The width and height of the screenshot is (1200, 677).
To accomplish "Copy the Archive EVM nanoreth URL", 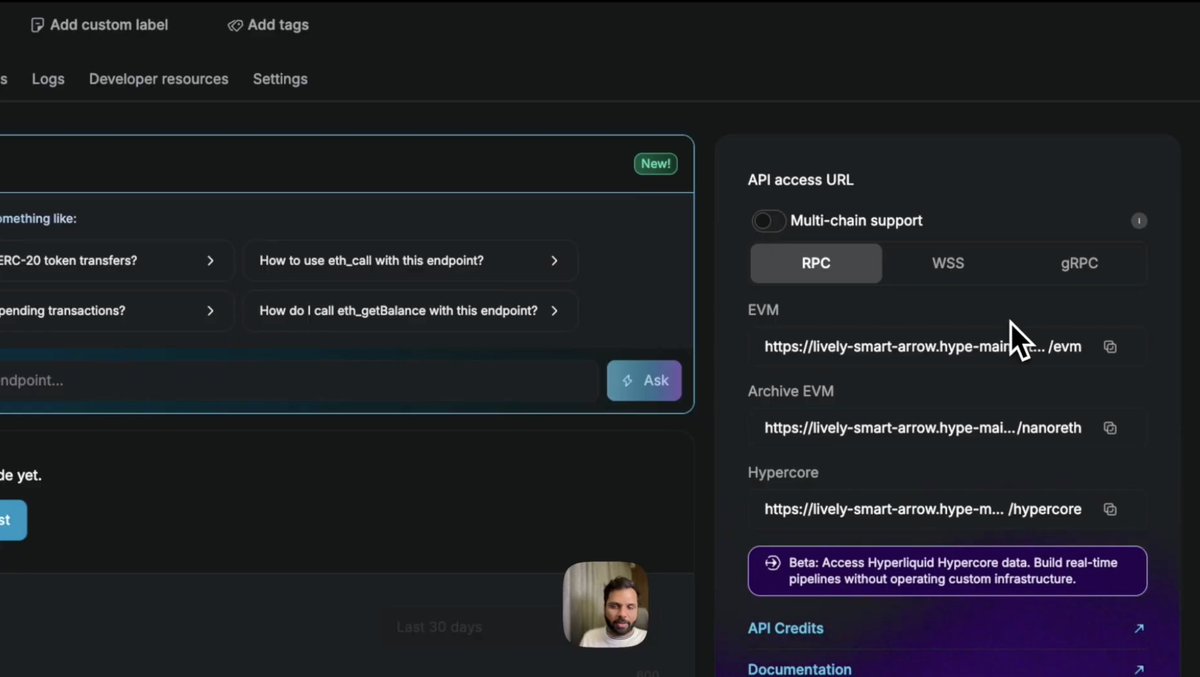I will pos(1110,428).
